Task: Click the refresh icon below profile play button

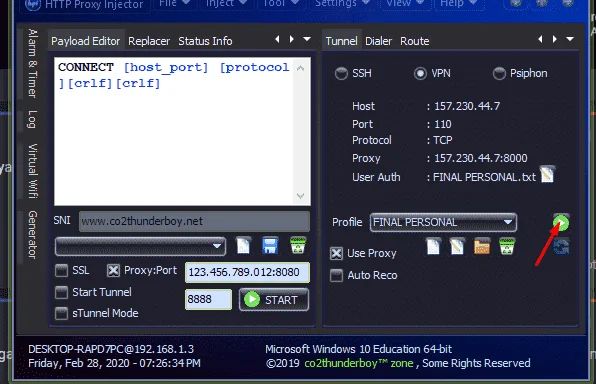Action: pyautogui.click(x=561, y=246)
